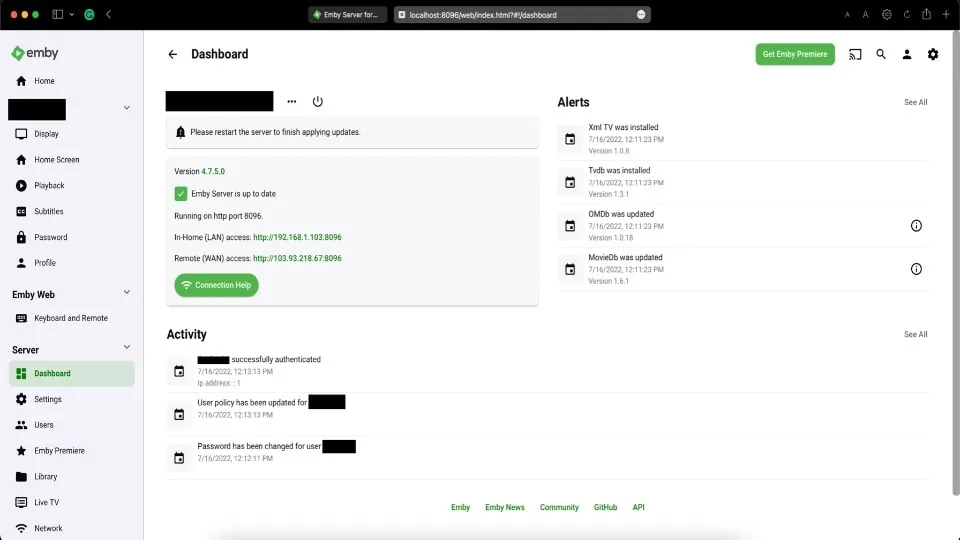Toggle Emby Server is up to date checkbox
960x540 pixels.
[181, 193]
